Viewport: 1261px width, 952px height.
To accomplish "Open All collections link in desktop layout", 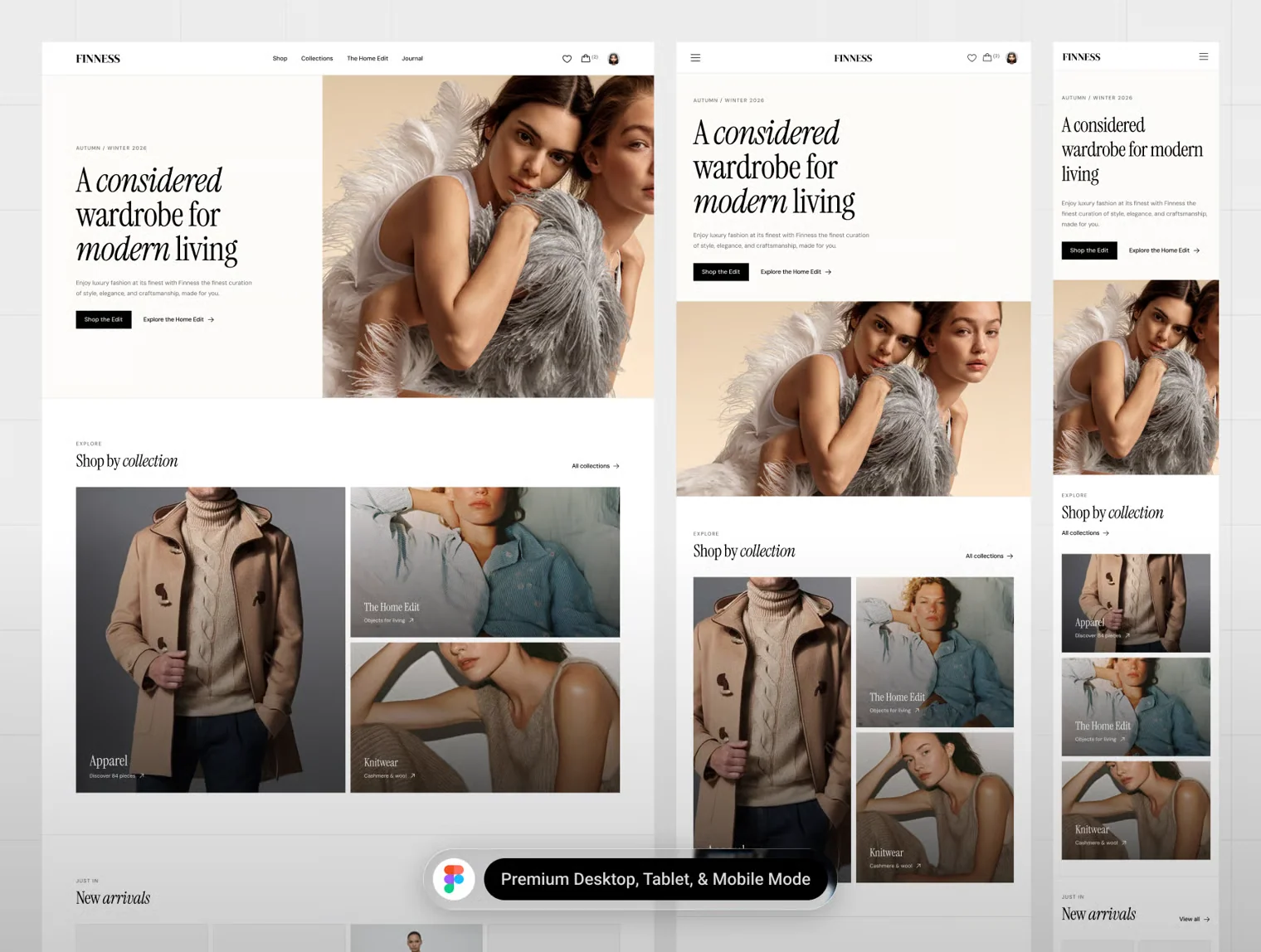I will pyautogui.click(x=596, y=466).
